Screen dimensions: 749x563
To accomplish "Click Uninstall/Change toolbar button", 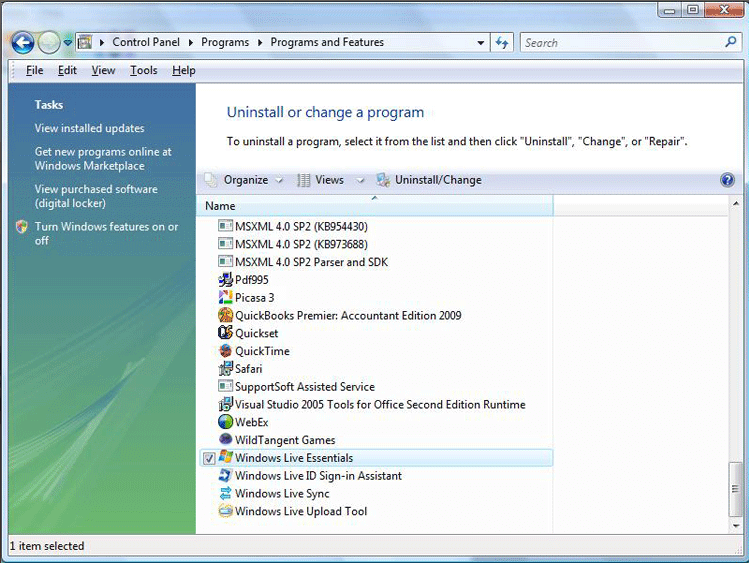I will point(429,180).
